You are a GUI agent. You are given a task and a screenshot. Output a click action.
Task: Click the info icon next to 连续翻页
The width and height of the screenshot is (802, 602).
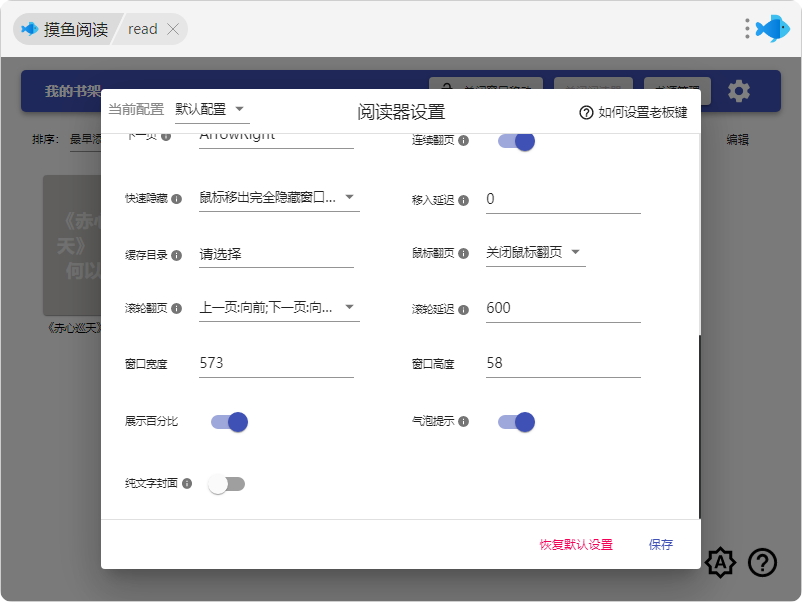(463, 141)
